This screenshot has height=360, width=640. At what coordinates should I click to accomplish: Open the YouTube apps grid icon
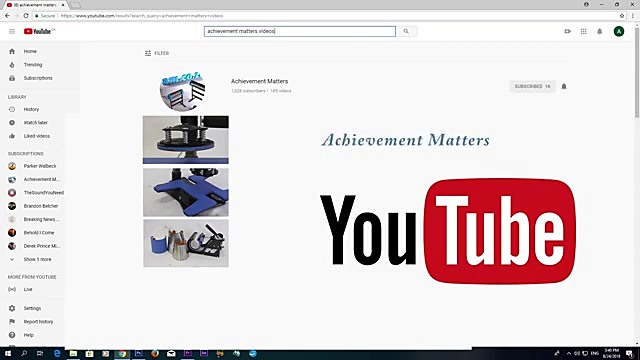tap(584, 31)
